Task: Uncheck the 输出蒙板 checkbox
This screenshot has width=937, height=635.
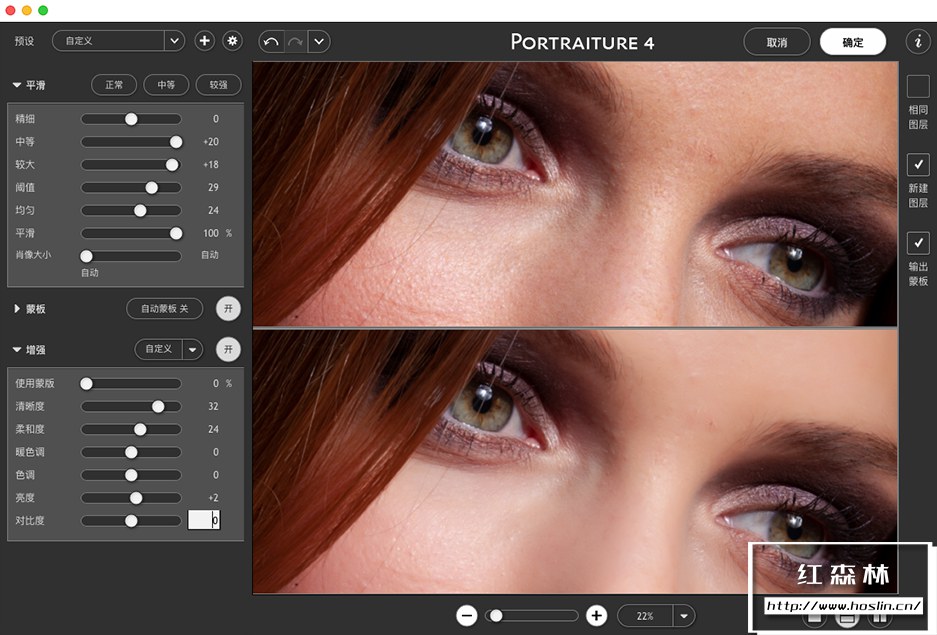Action: (918, 243)
